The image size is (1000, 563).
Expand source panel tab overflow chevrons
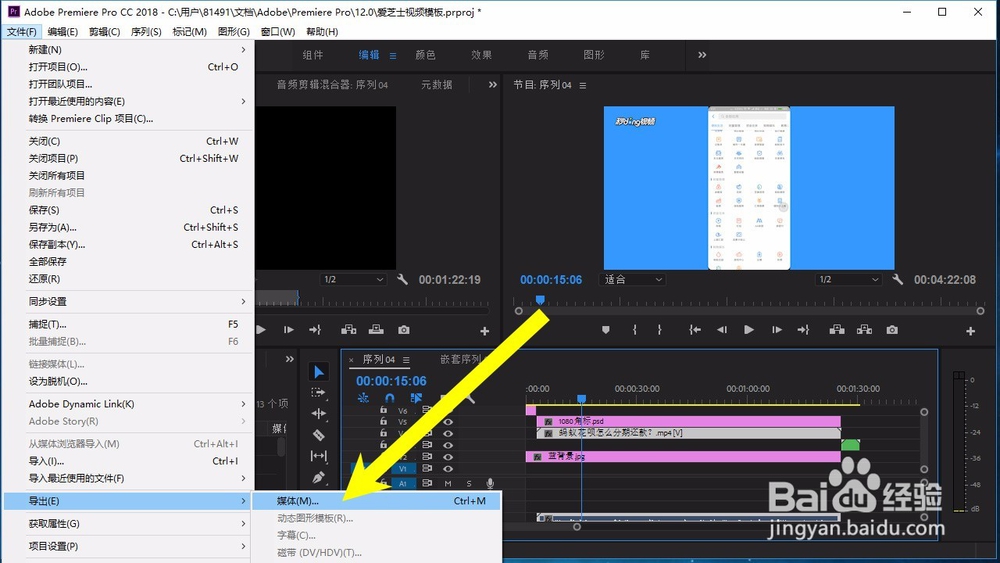coord(492,84)
